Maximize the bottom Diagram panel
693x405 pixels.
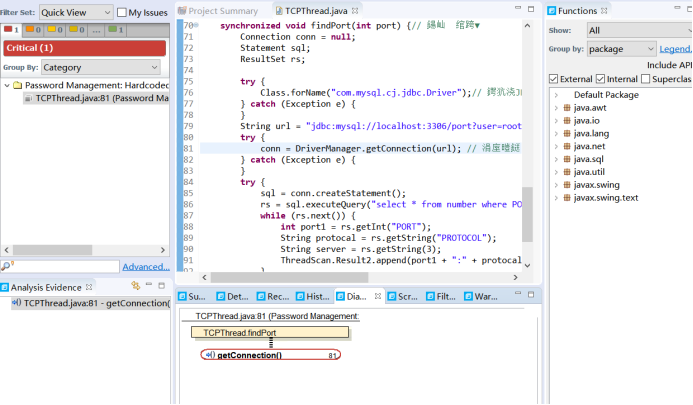tap(531, 294)
